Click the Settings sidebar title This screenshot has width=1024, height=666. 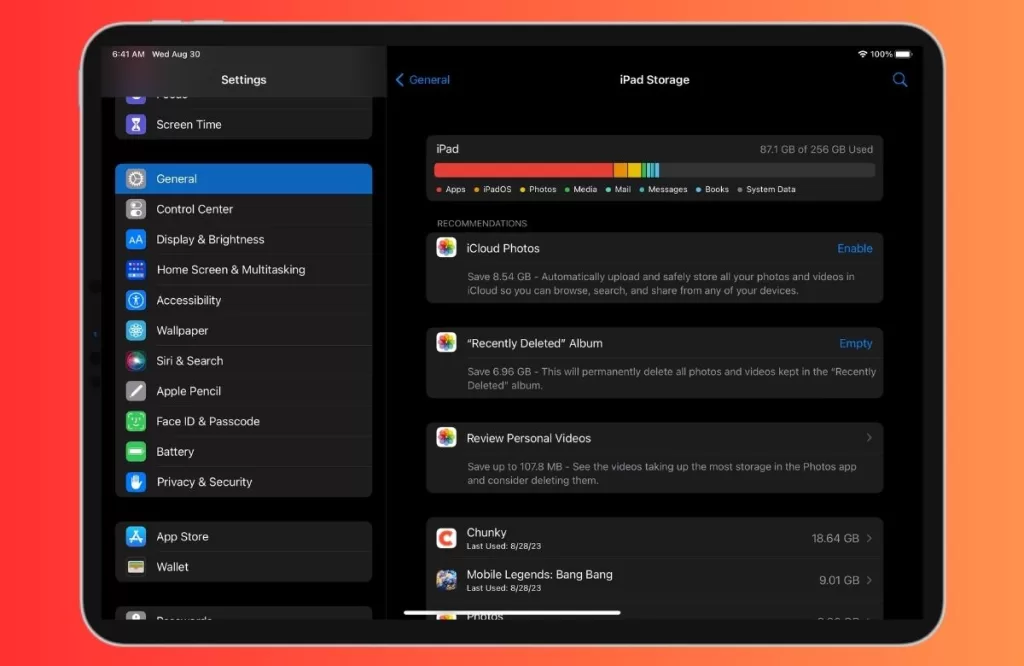pyautogui.click(x=244, y=80)
